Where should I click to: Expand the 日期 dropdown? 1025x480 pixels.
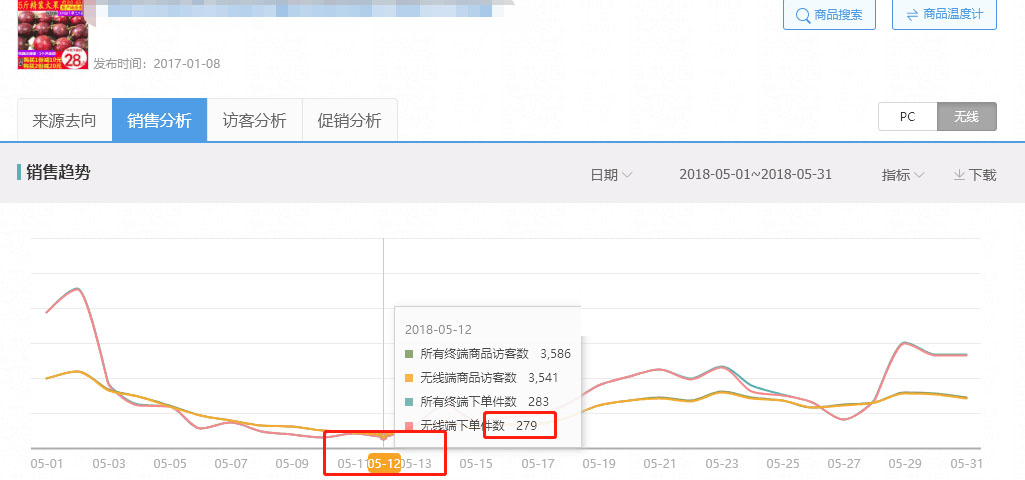611,175
